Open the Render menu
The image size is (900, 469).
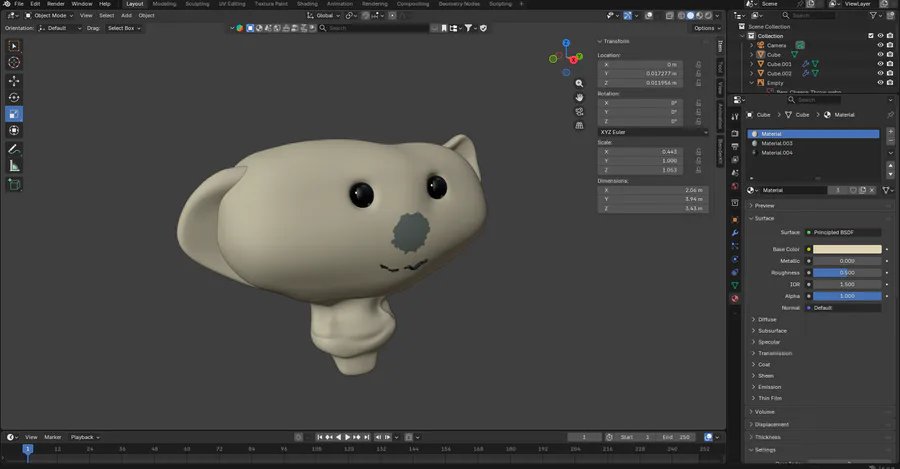point(56,4)
